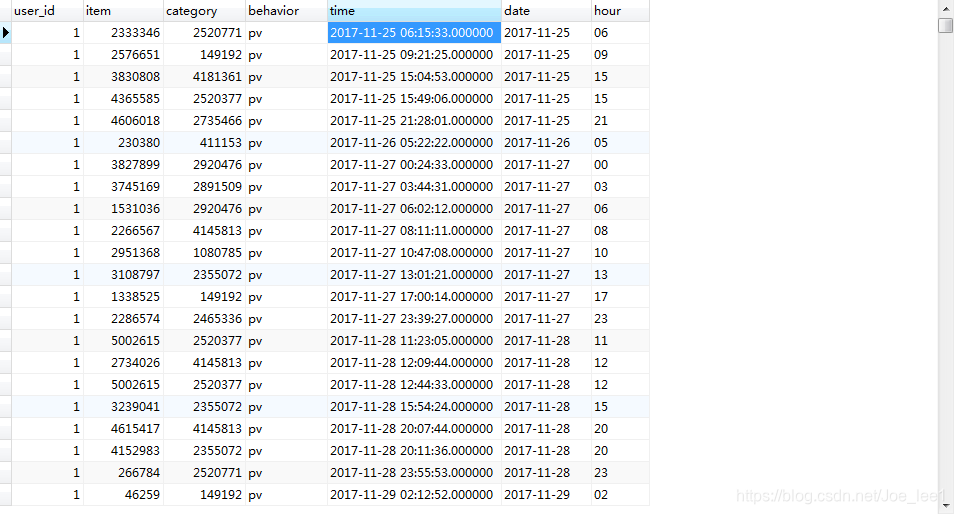Select time cell 2017-11-27 00:24:33.000000
The width and height of the screenshot is (954, 514).
click(x=414, y=165)
